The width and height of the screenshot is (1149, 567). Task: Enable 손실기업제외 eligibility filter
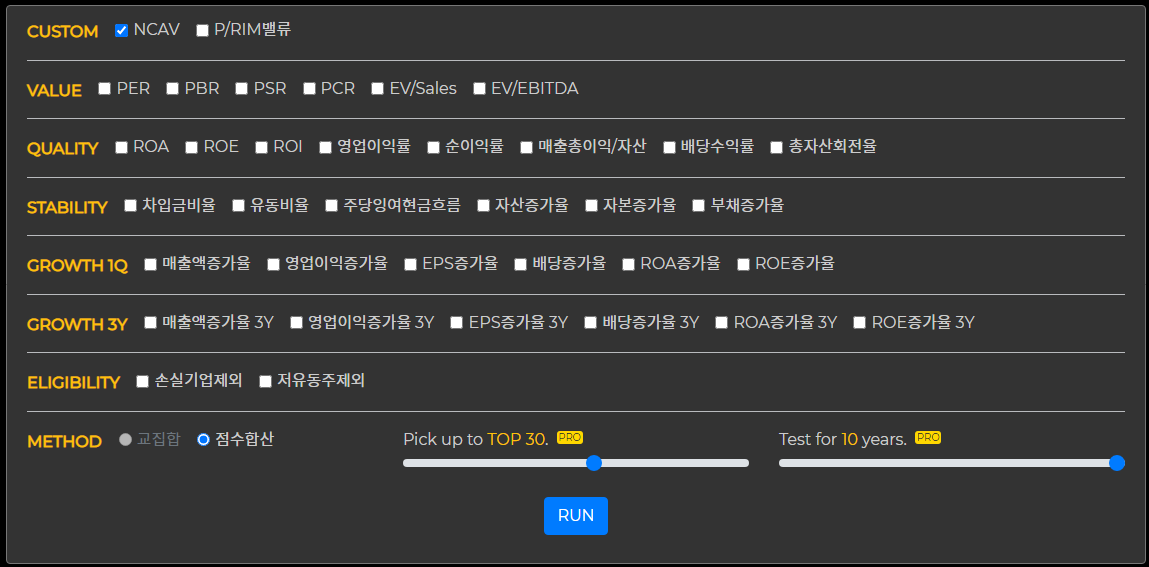click(x=142, y=381)
